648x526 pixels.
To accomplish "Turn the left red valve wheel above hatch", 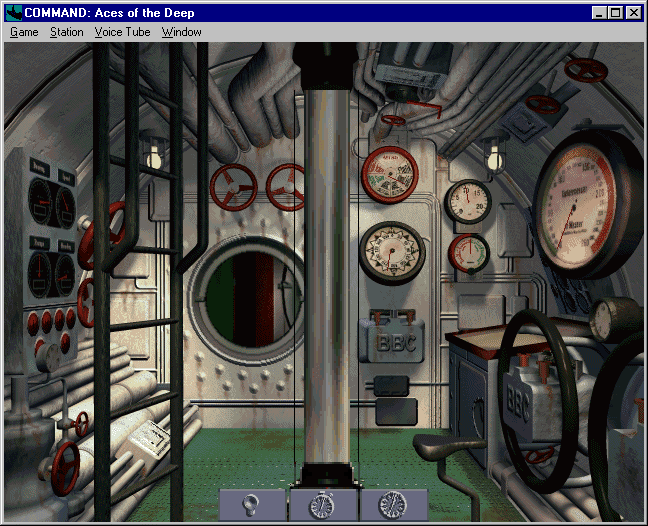I will click(233, 187).
